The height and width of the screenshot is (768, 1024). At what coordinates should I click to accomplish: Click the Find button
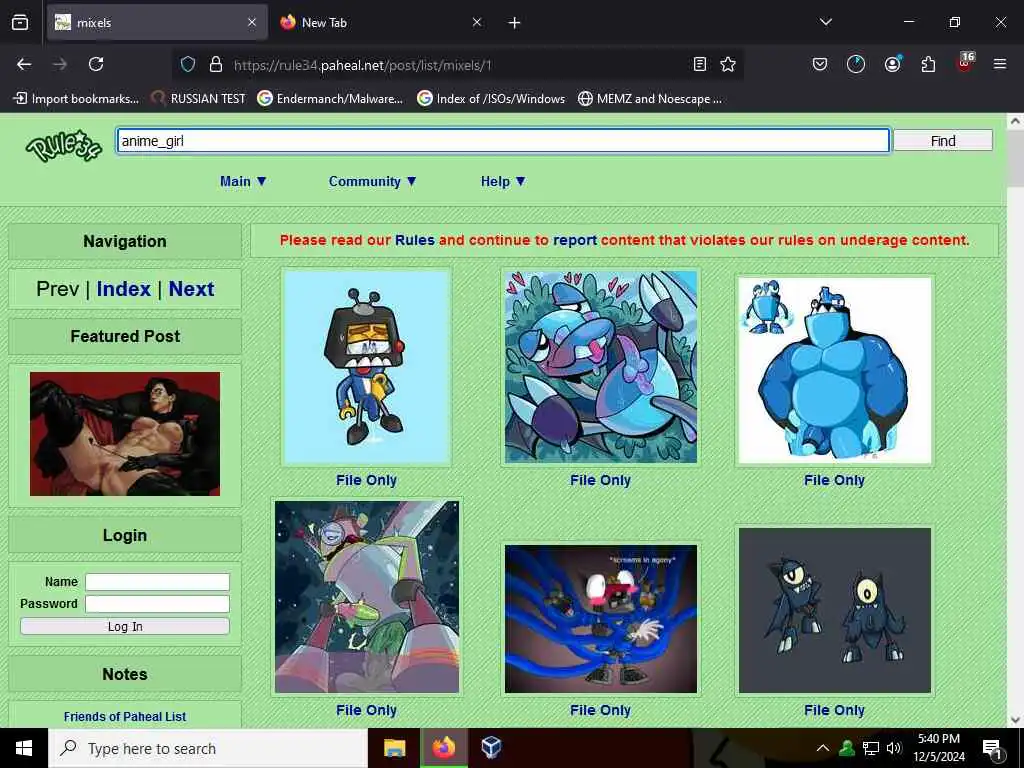coord(942,140)
